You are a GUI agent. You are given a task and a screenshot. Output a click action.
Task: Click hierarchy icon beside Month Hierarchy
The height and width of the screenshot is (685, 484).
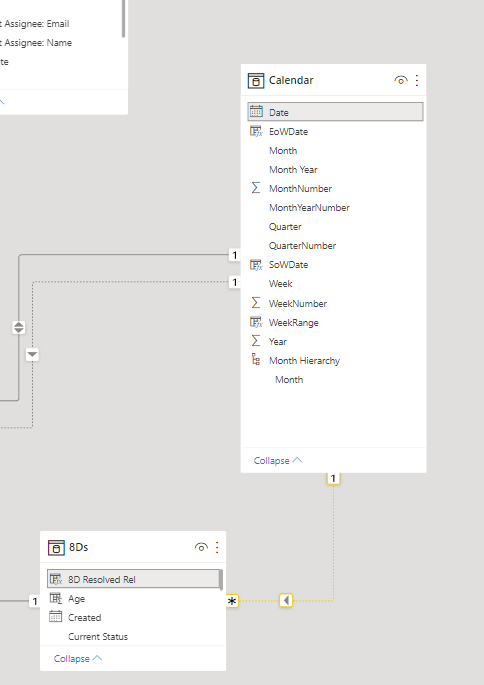point(256,360)
